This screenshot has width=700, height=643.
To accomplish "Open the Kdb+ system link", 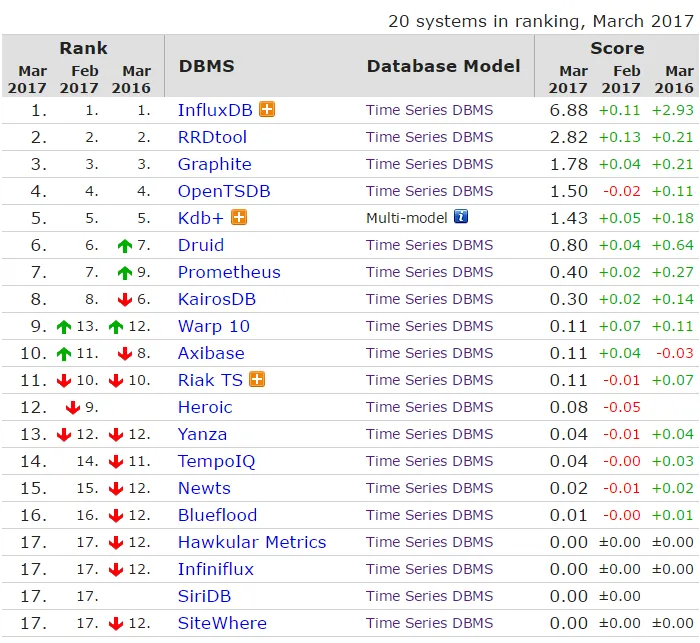I will (200, 218).
